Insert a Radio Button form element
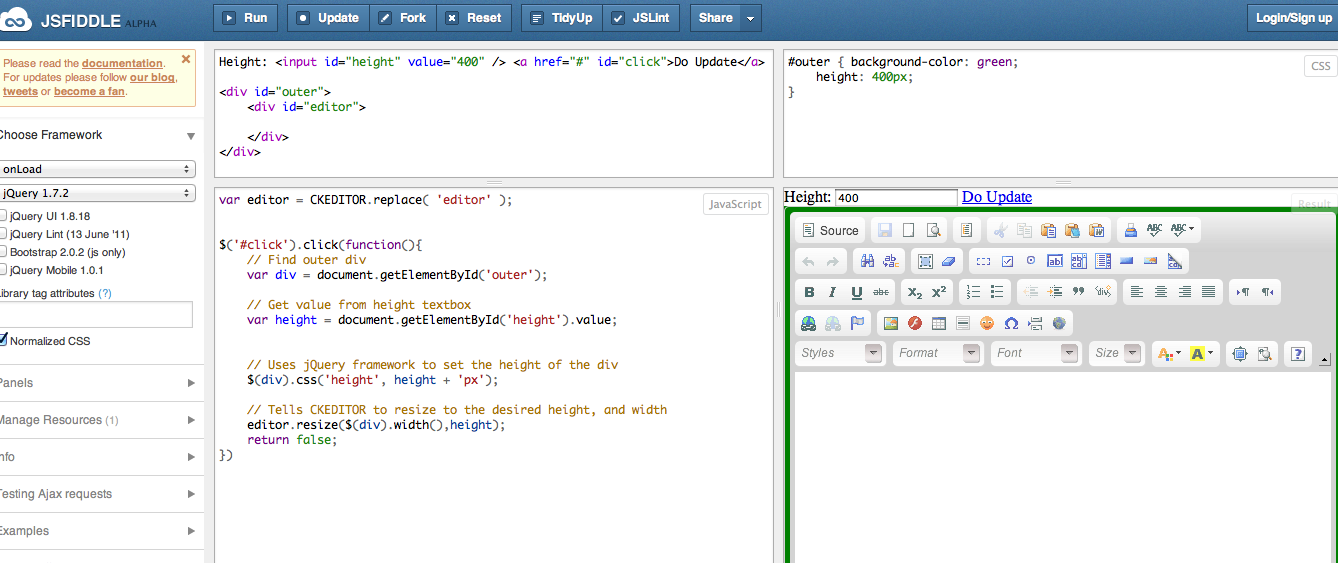The image size is (1338, 563). tap(1030, 261)
